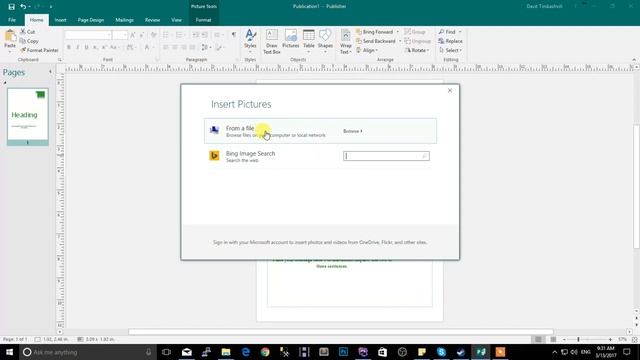Screen dimensions: 640x360
Task: Click Bring Forward in Arrange group
Action: (374, 32)
